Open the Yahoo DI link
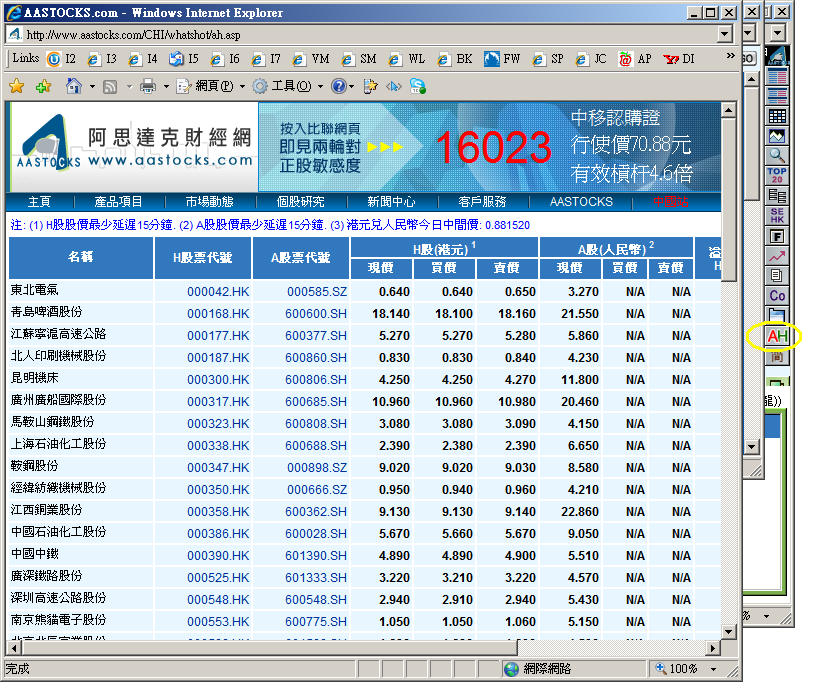Image resolution: width=821 pixels, height=686 pixels. click(x=679, y=59)
